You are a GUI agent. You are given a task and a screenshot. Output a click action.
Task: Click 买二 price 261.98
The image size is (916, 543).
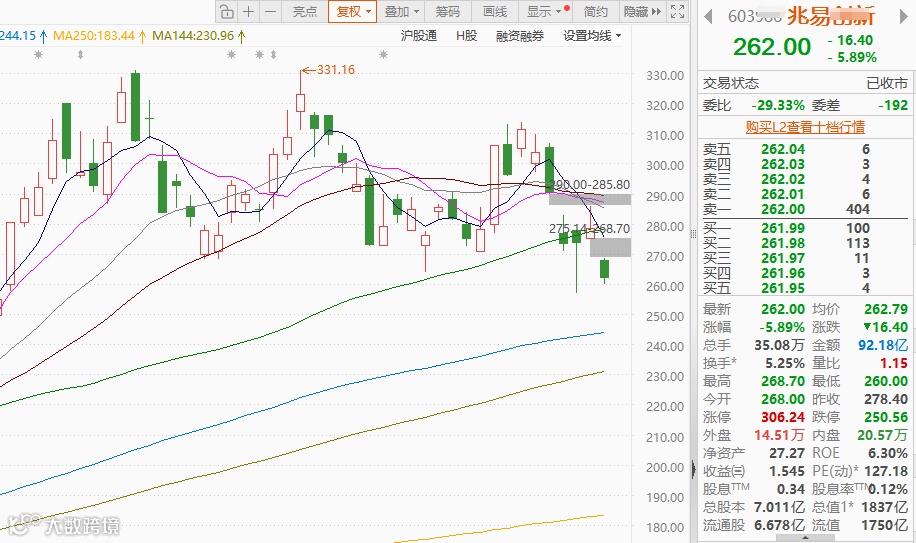tap(783, 243)
